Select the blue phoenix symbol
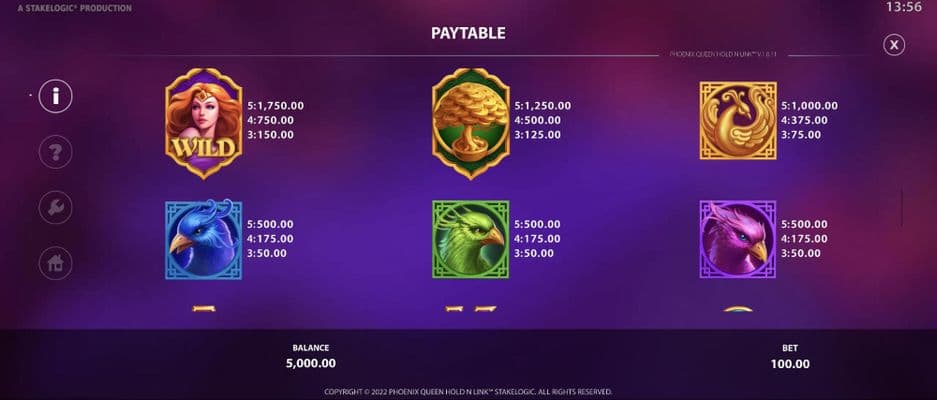The width and height of the screenshot is (937, 400). [x=204, y=240]
